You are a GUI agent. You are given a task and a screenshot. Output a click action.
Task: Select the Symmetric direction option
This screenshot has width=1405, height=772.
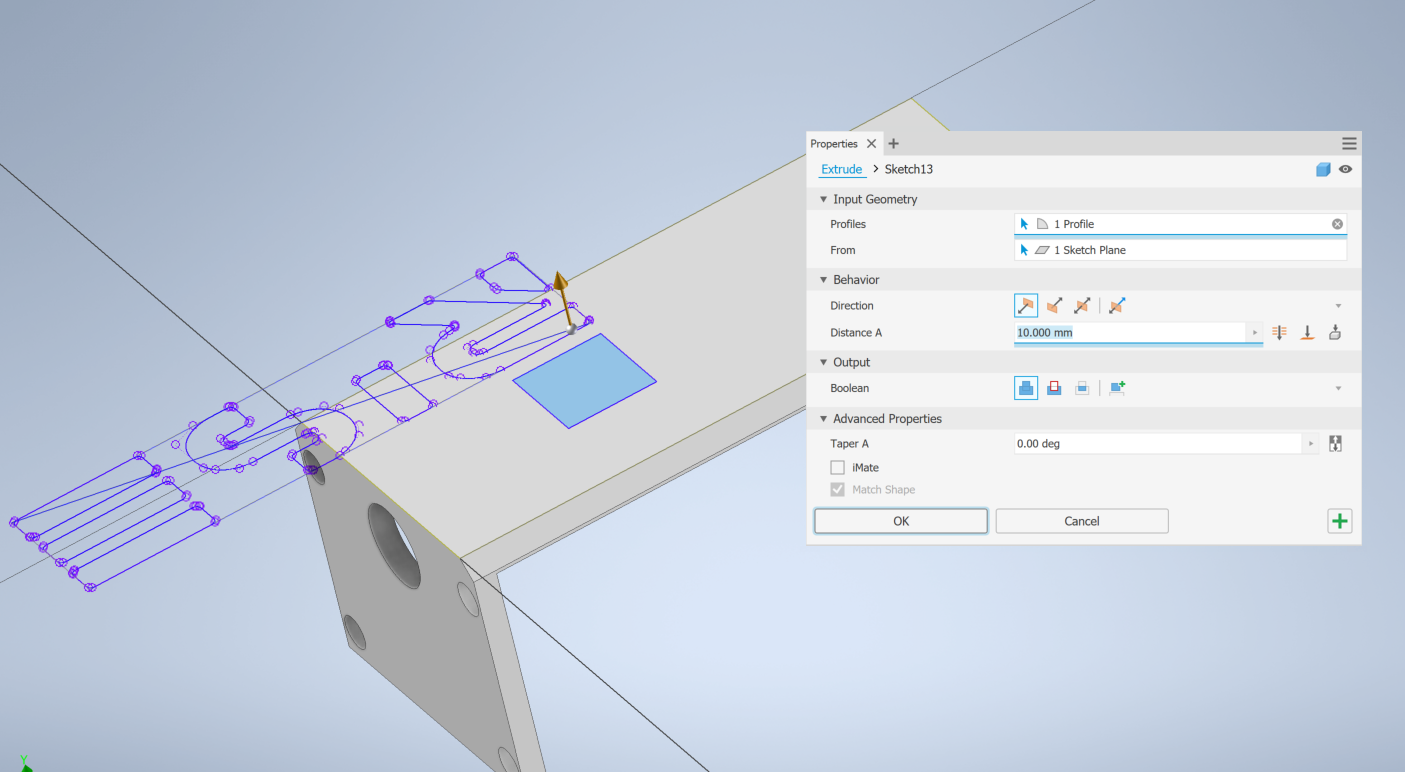pyautogui.click(x=1082, y=305)
